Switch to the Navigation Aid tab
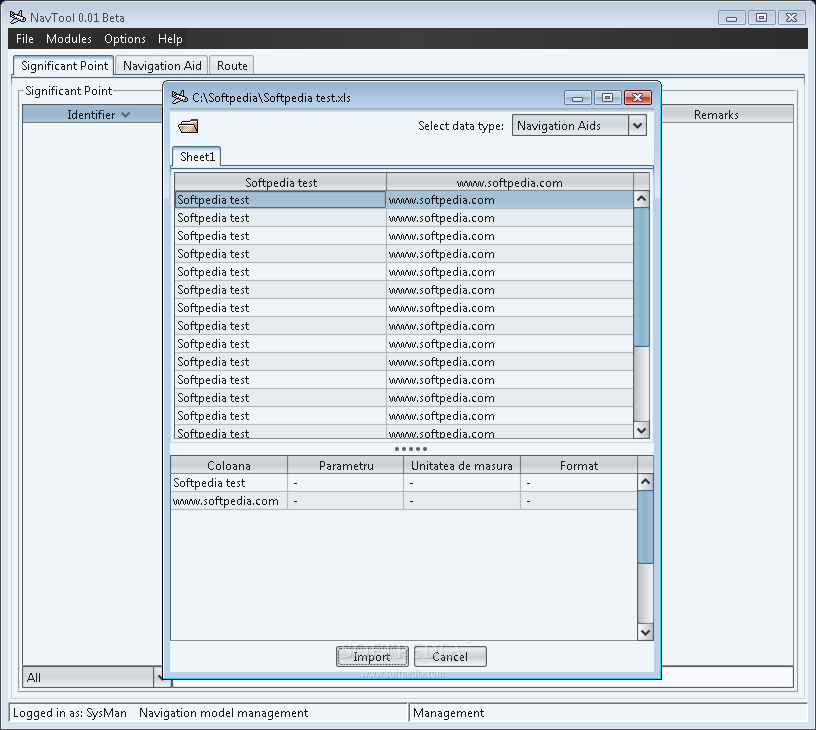Viewport: 816px width, 730px height. (x=162, y=66)
